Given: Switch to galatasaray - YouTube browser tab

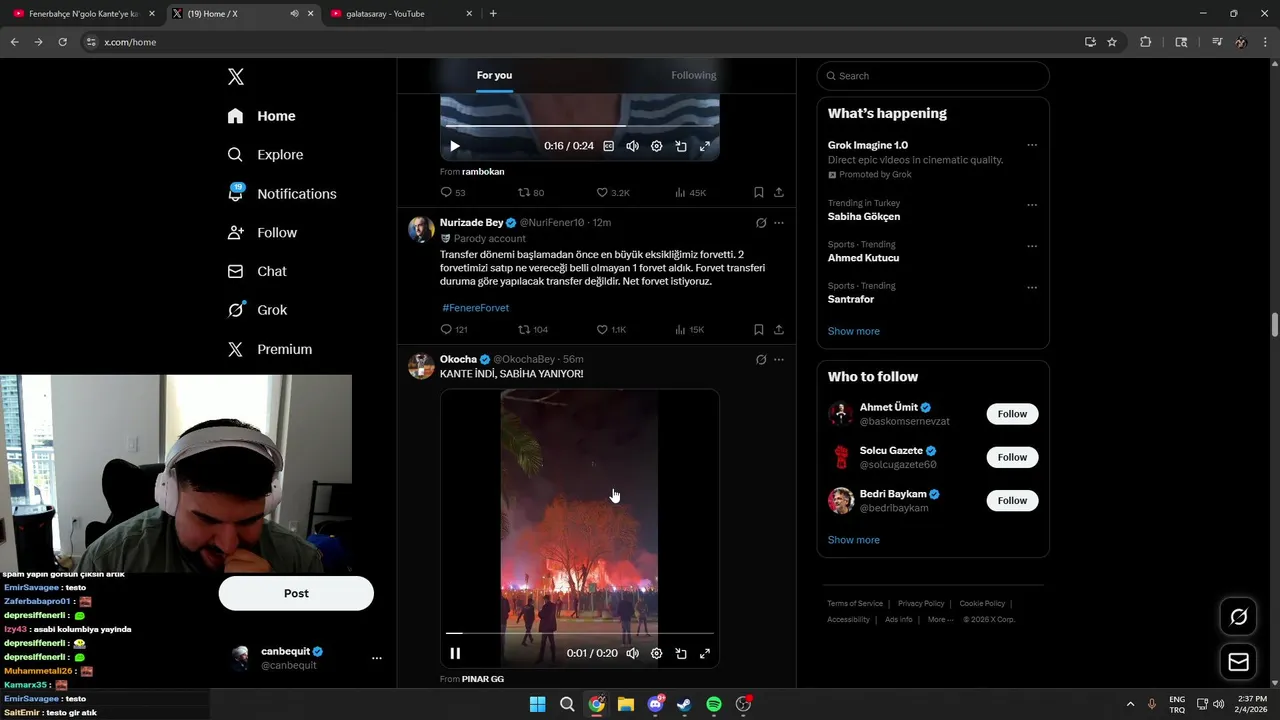Looking at the screenshot, I should [x=400, y=14].
